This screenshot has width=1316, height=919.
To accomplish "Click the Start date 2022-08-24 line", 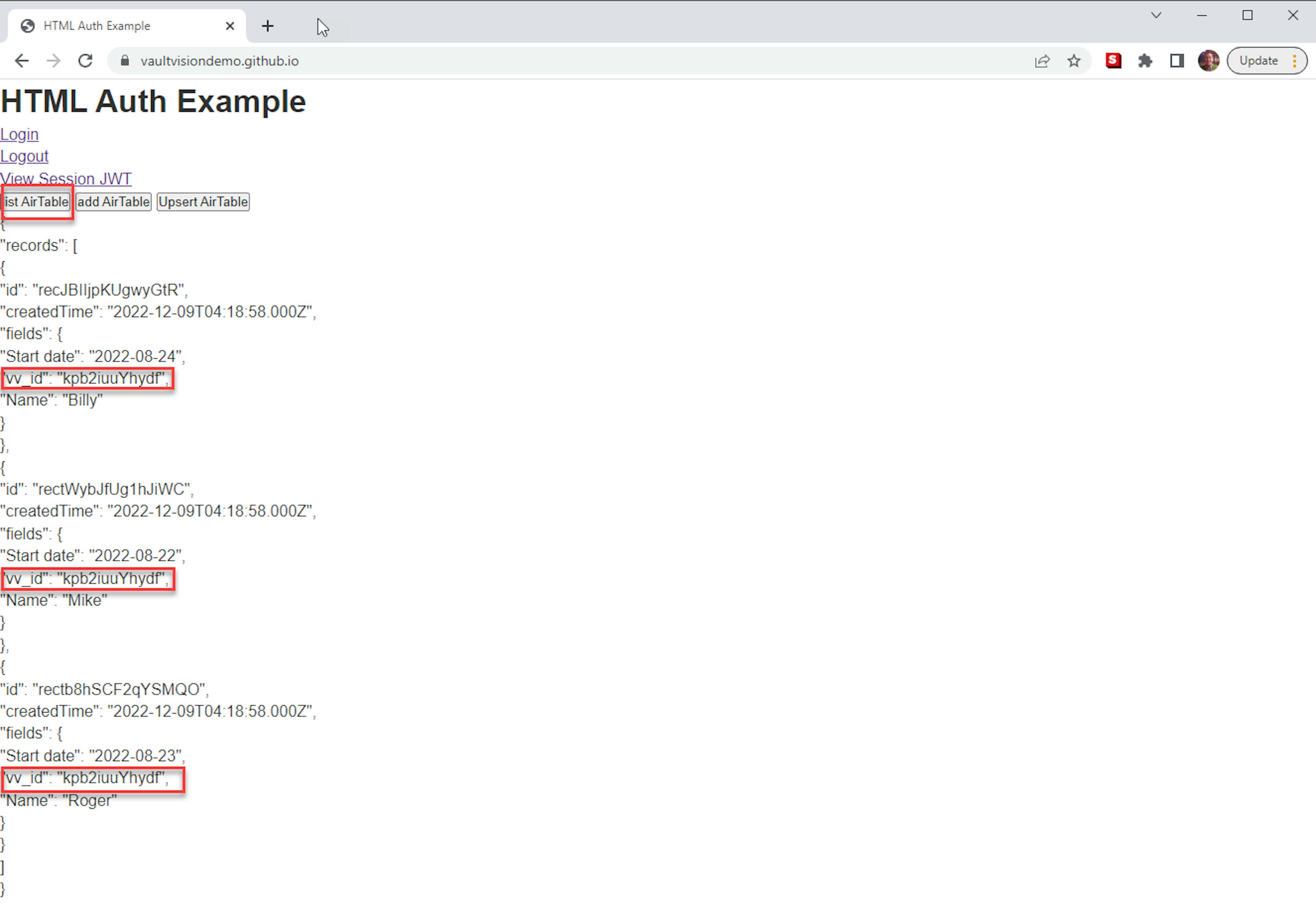I will (x=93, y=356).
